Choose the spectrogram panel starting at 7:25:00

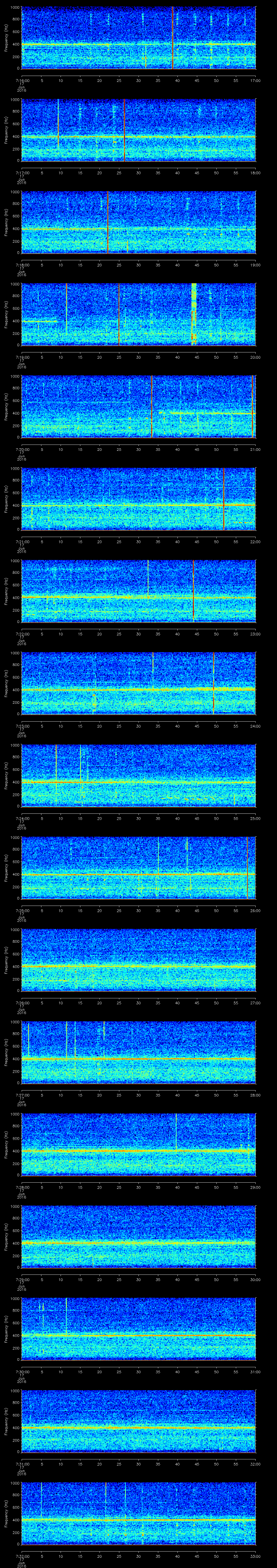(139, 868)
